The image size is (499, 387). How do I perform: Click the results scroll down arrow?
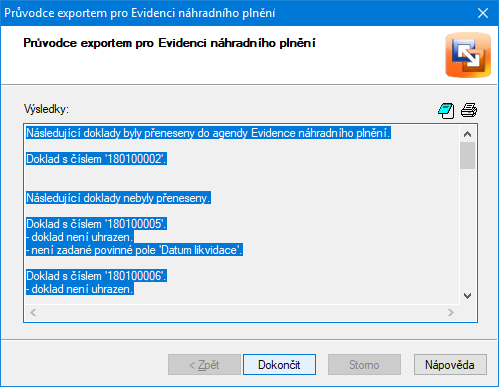click(x=468, y=296)
